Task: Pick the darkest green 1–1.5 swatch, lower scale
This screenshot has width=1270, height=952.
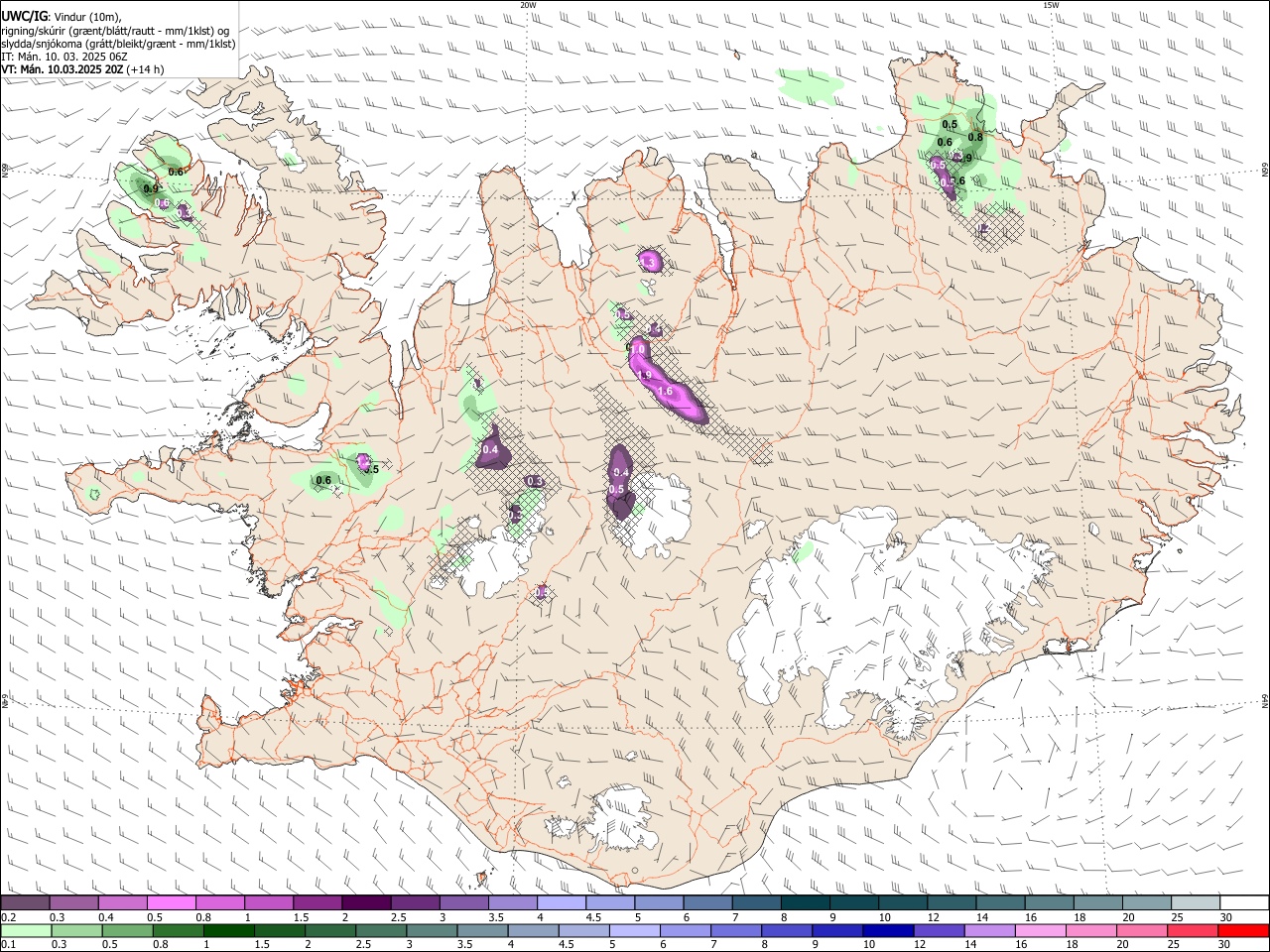Action: coord(228,930)
